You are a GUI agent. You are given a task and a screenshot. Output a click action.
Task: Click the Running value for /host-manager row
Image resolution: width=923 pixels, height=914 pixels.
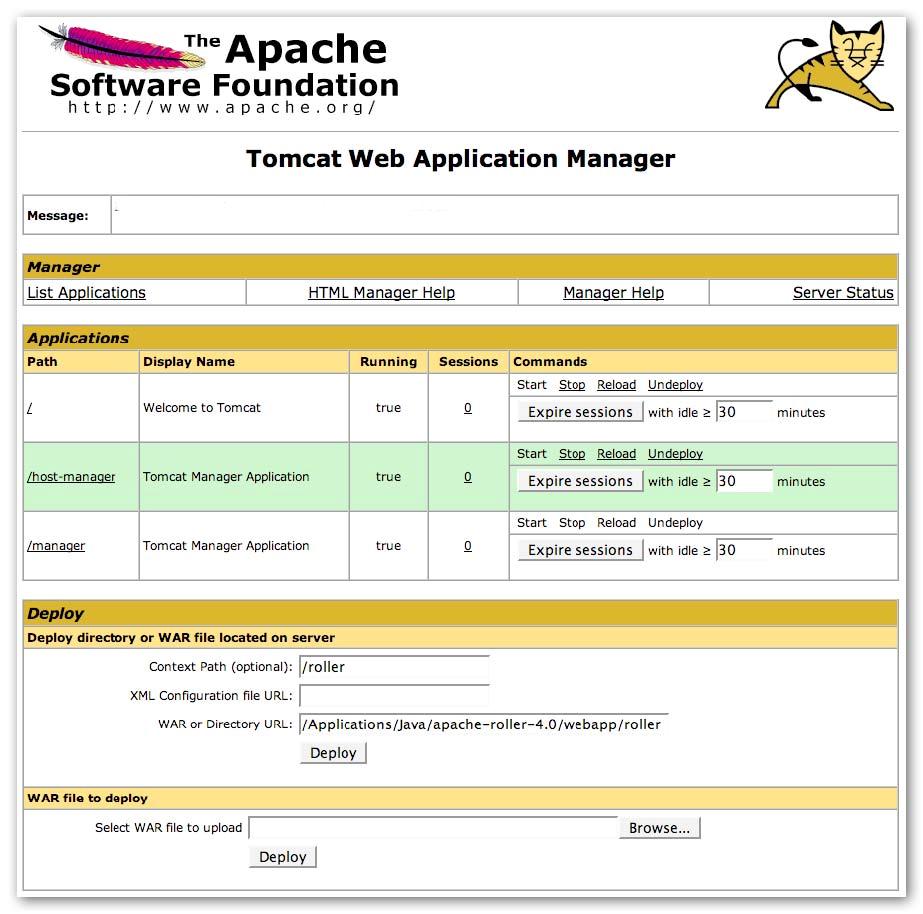coord(389,477)
